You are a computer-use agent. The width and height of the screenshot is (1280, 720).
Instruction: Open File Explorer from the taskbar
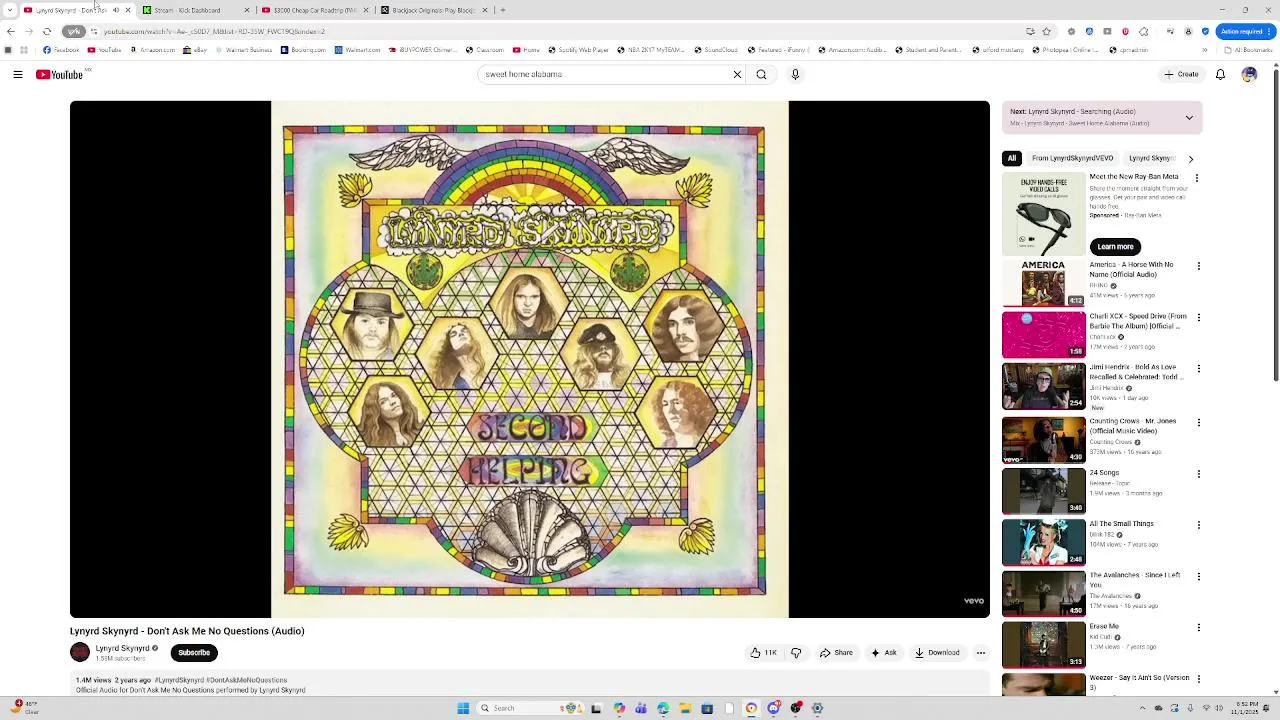[x=685, y=708]
